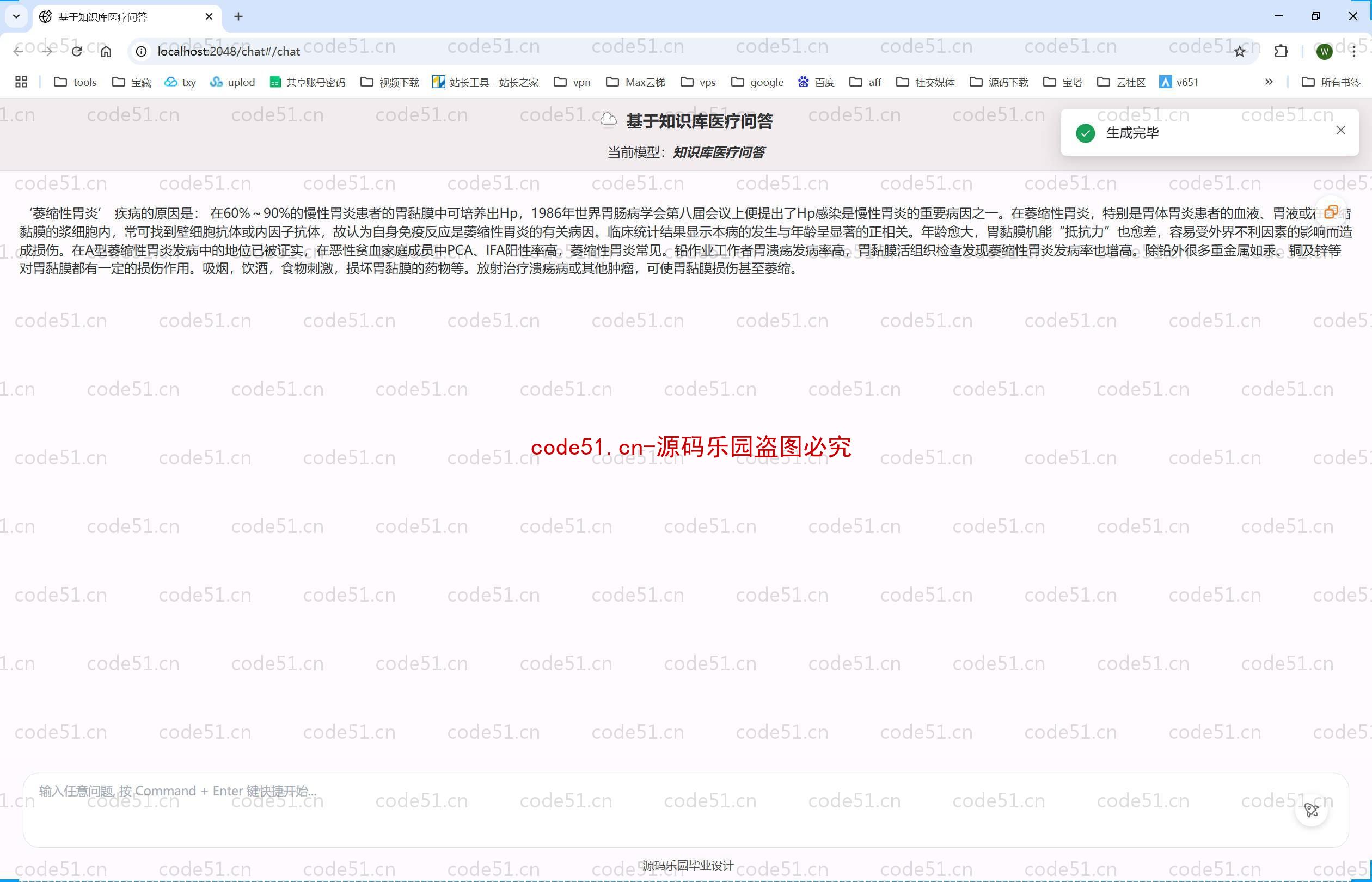Open the 云社区 bookmark folder
This screenshot has width=1372, height=882.
tap(1121, 82)
